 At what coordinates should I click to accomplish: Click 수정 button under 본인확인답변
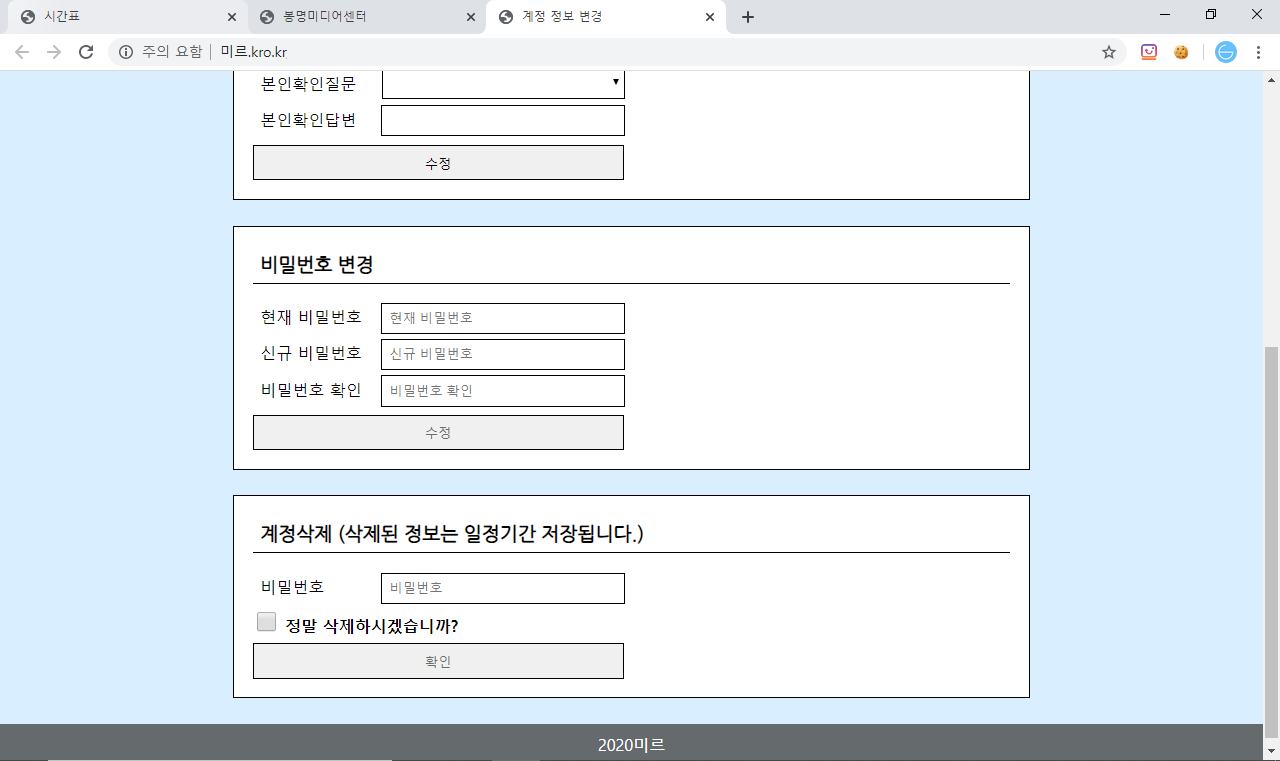click(x=438, y=163)
